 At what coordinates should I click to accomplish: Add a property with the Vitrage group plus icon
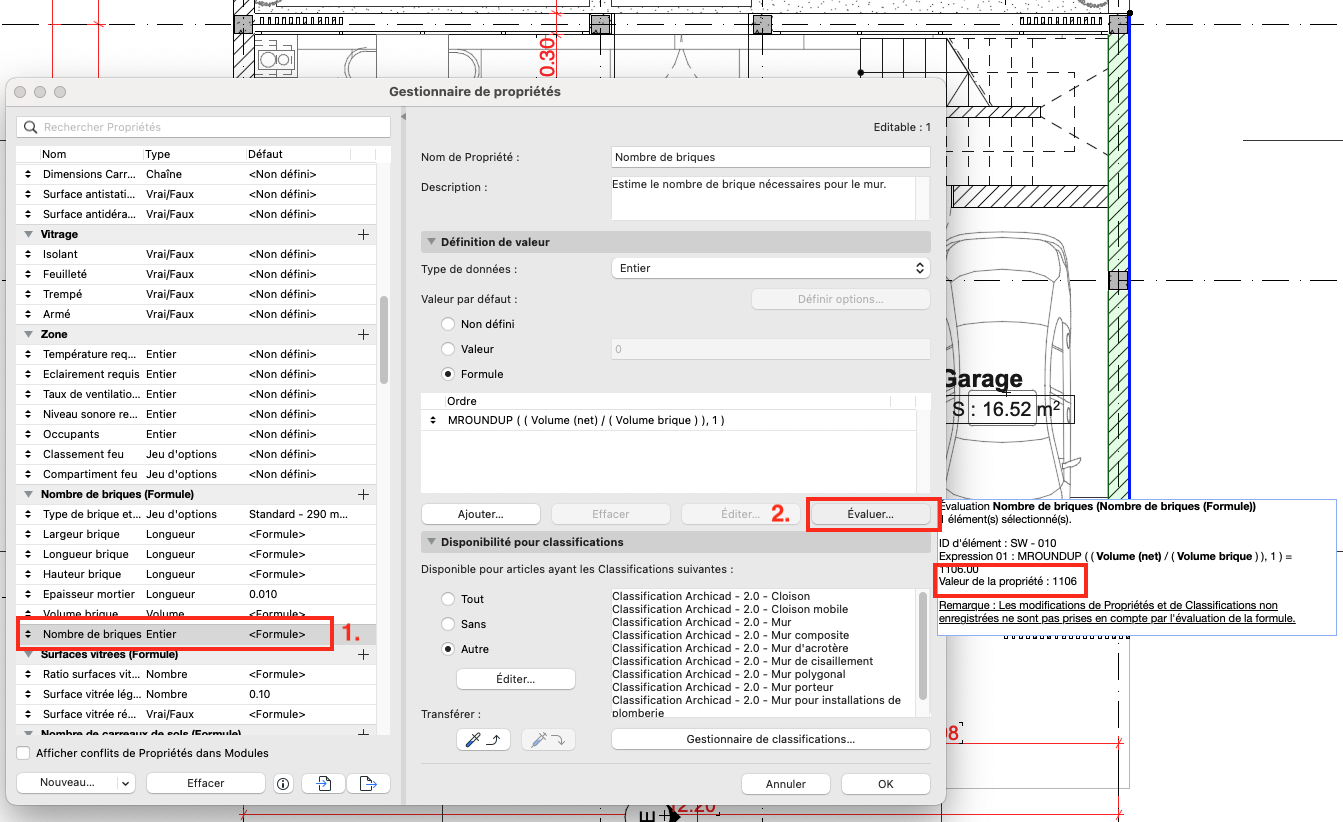[364, 234]
